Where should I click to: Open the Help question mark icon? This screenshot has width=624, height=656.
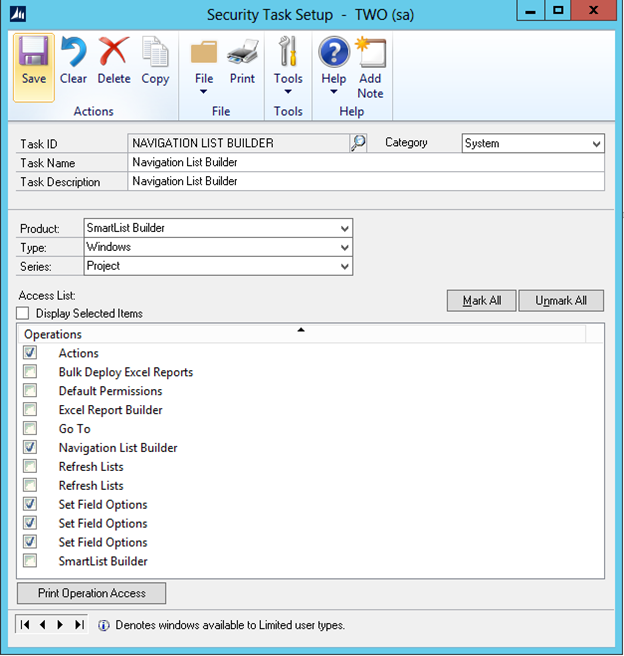point(333,52)
